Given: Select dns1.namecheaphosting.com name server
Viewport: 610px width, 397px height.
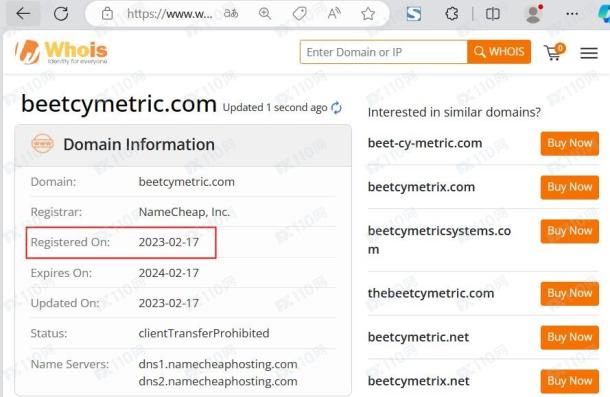Looking at the screenshot, I should click(x=218, y=364).
